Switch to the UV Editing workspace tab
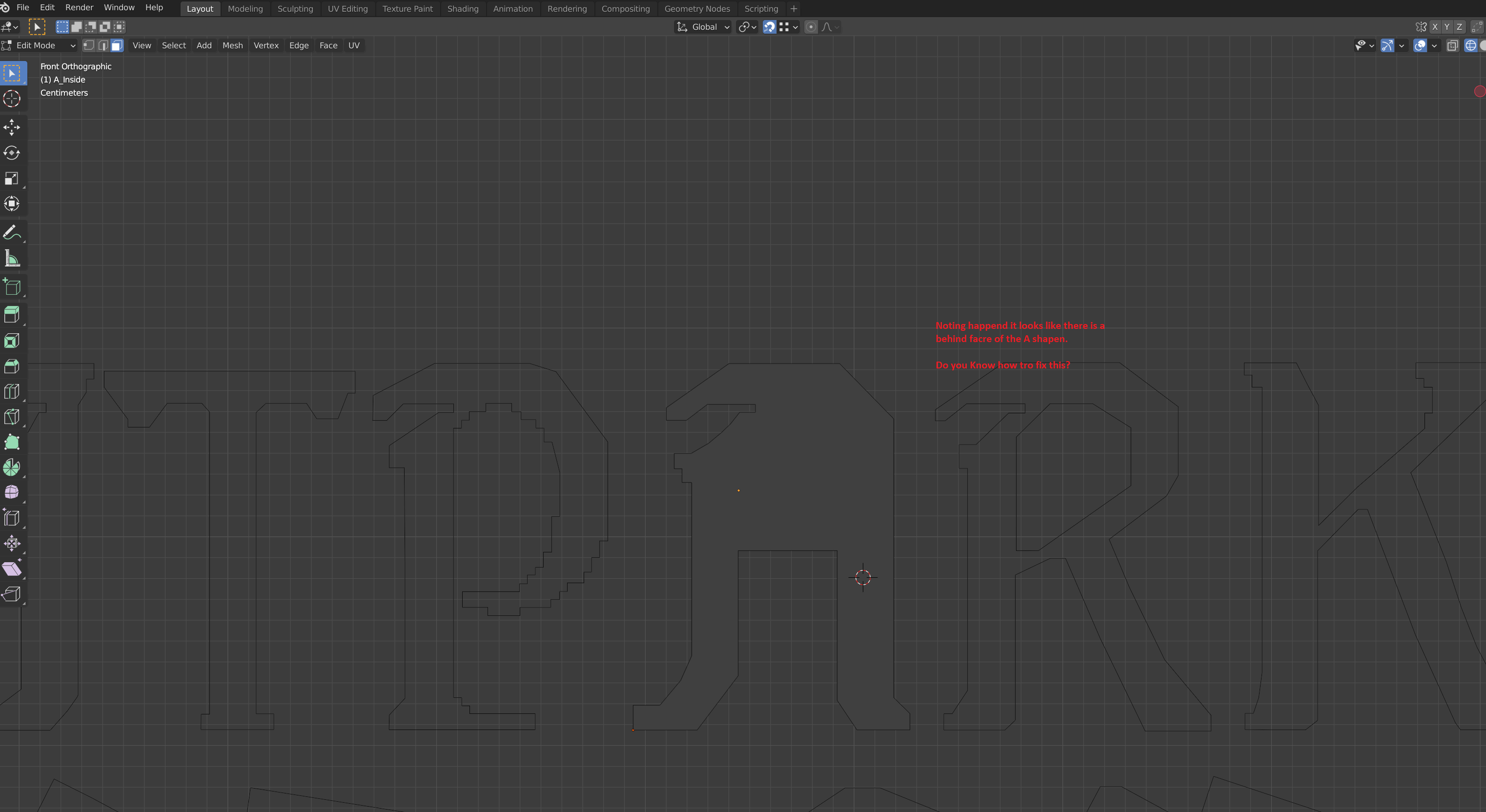Image resolution: width=1486 pixels, height=812 pixels. pos(347,9)
